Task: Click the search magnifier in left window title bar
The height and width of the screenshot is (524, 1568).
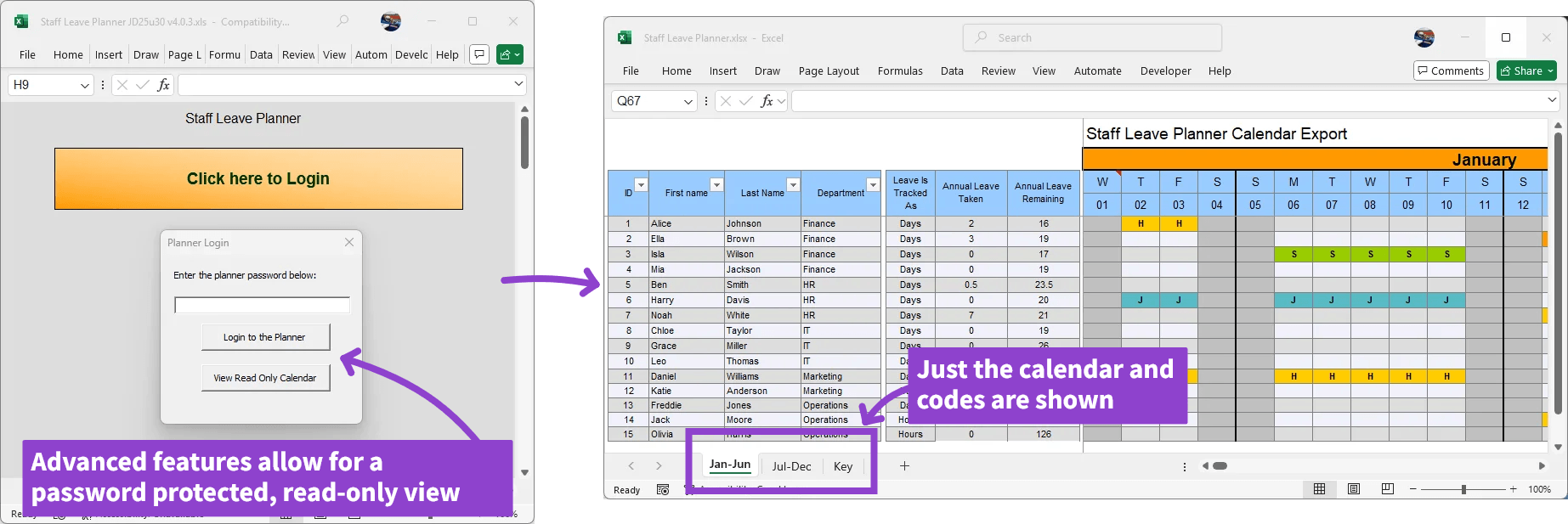Action: pyautogui.click(x=342, y=21)
